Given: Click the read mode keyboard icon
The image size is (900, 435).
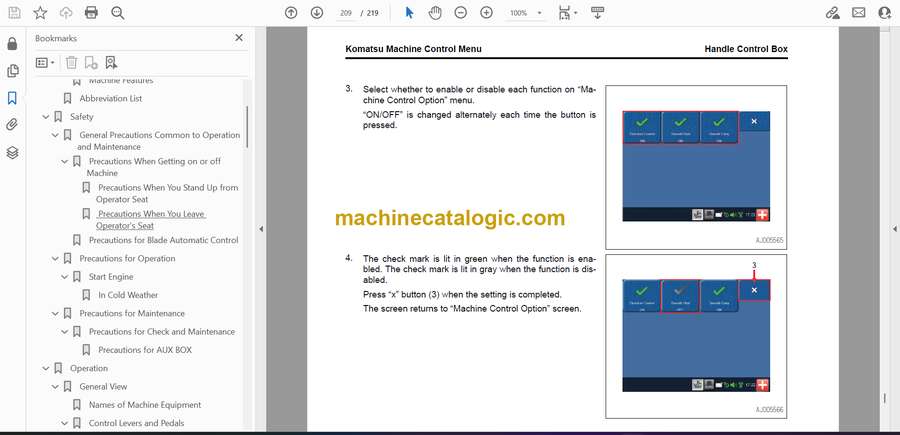Looking at the screenshot, I should 598,13.
